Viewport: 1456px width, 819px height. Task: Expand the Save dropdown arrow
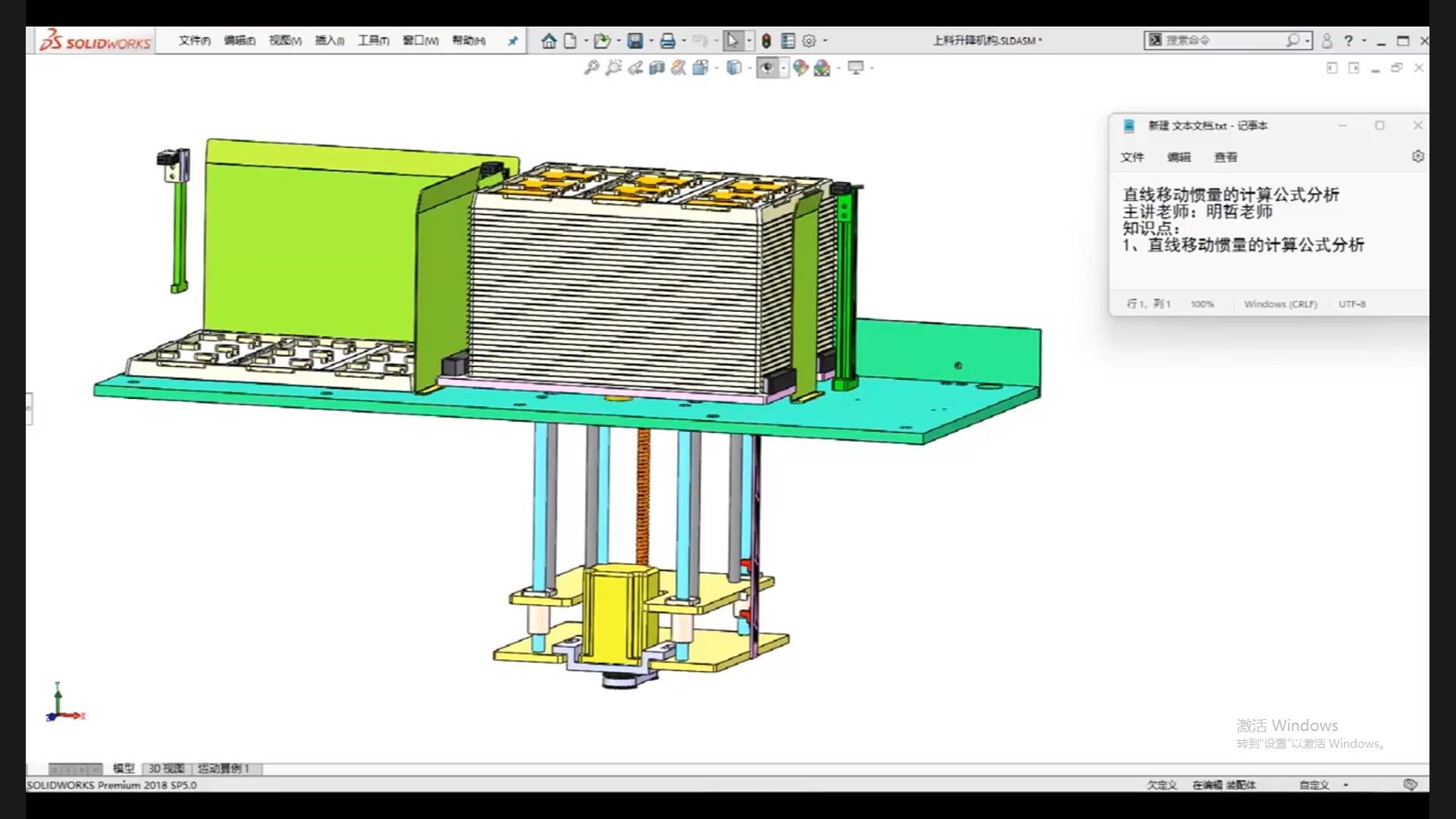click(x=651, y=41)
